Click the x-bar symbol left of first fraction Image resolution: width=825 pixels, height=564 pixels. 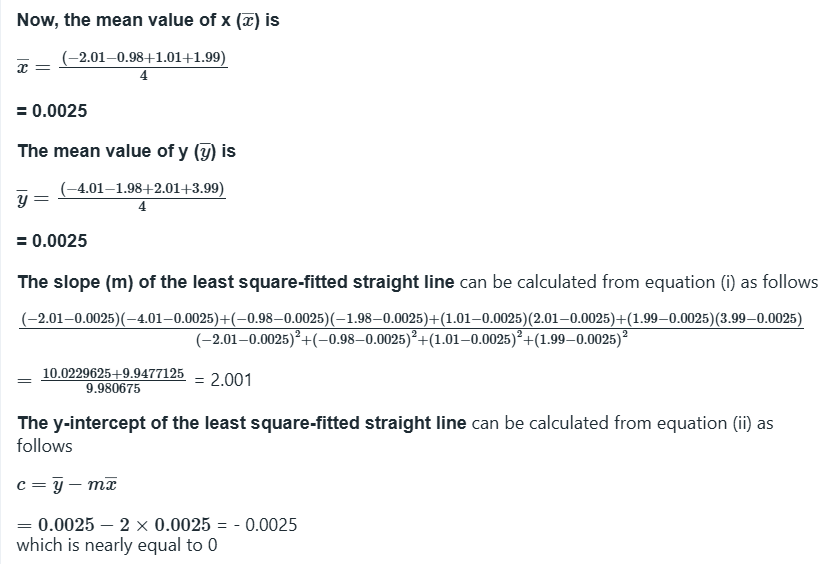[x=24, y=68]
